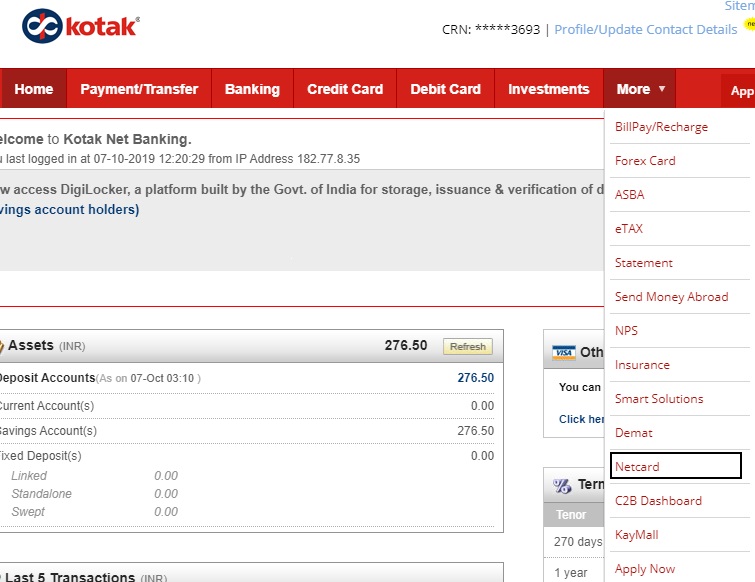Image resolution: width=755 pixels, height=582 pixels.
Task: Click the VISA card icon
Action: click(x=563, y=352)
